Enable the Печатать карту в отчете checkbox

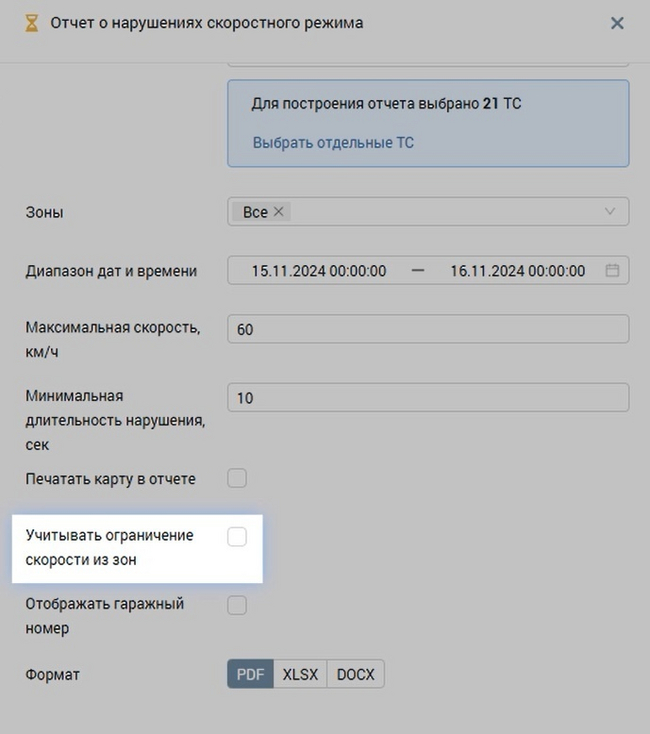237,478
